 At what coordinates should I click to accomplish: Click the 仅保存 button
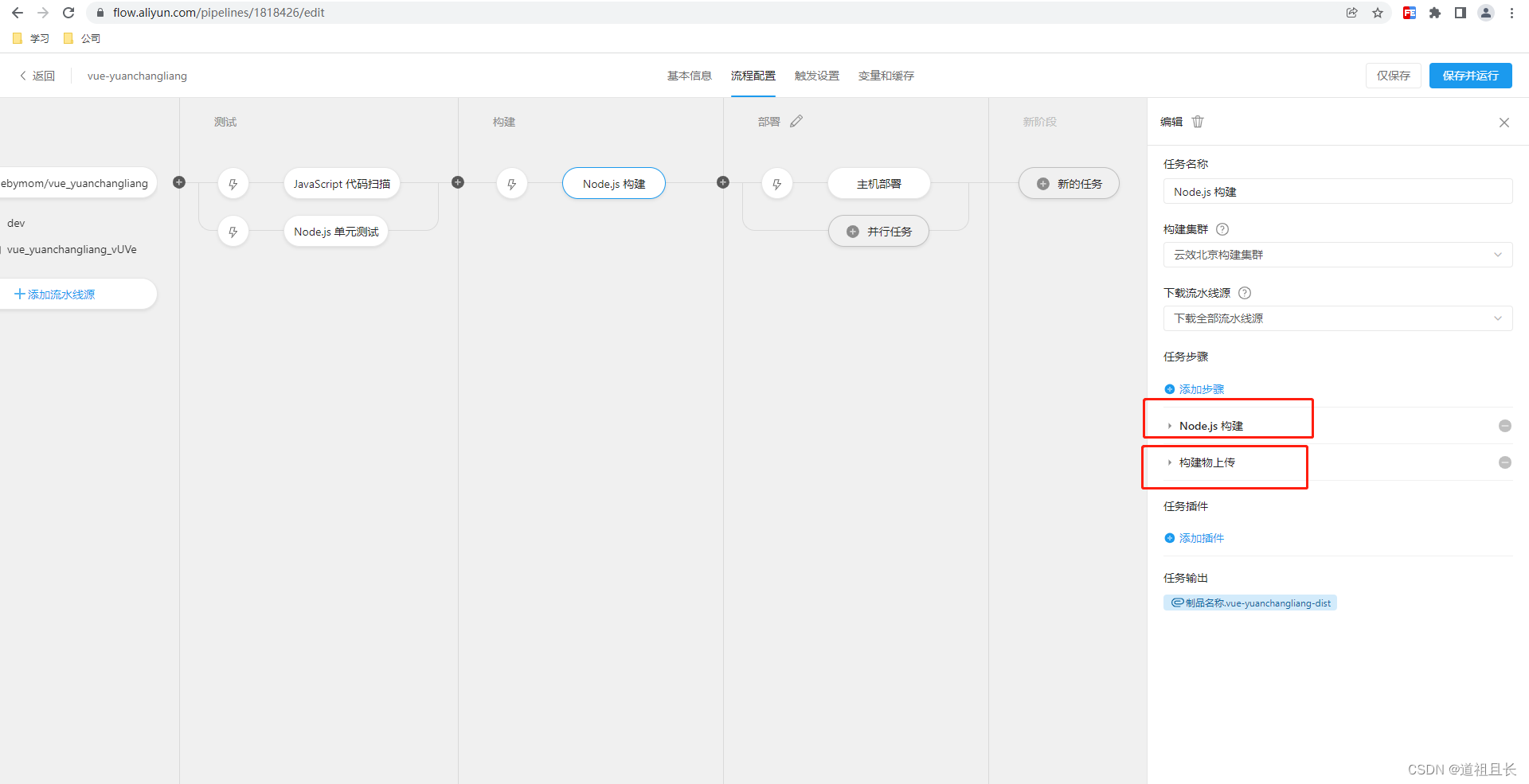(1394, 76)
